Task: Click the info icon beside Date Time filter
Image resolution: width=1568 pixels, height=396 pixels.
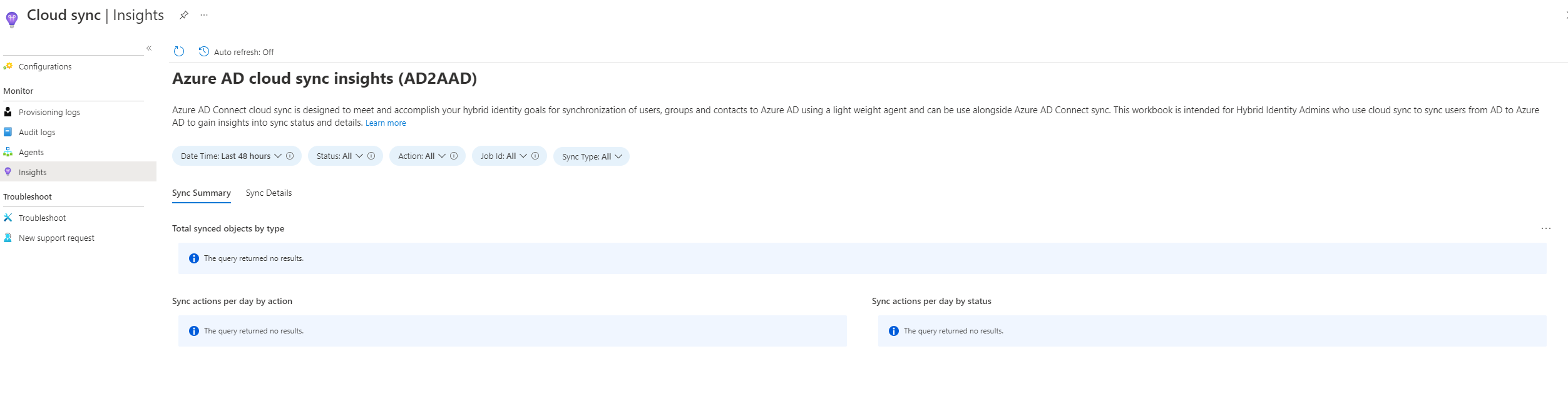Action: [x=290, y=156]
